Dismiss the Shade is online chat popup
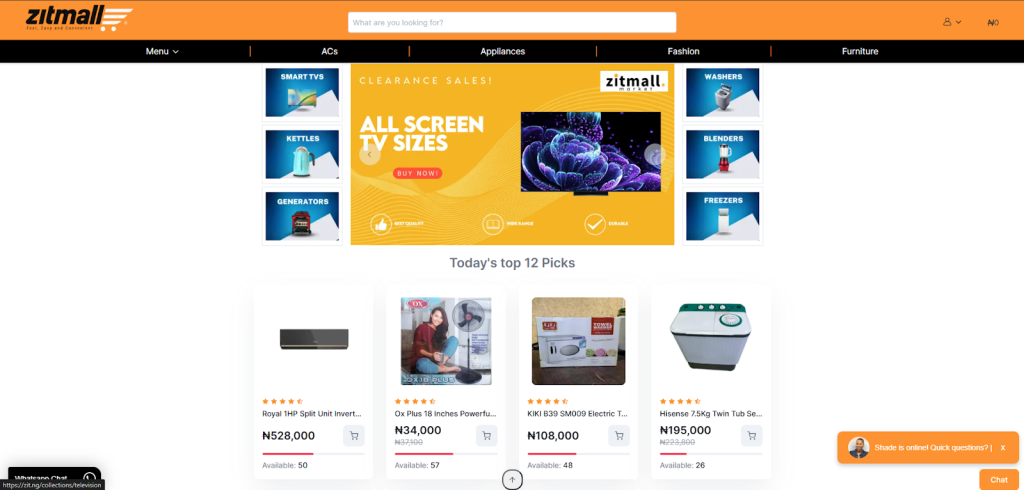 tap(1002, 448)
